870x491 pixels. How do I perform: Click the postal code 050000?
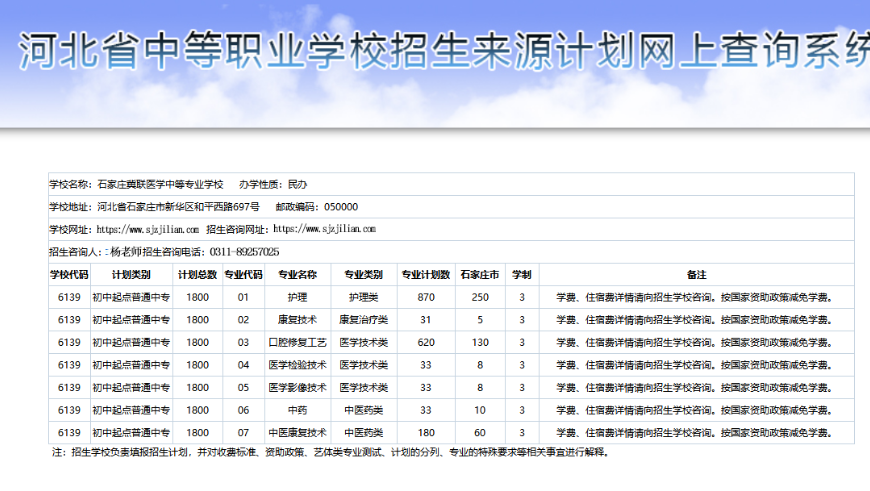[x=341, y=207]
